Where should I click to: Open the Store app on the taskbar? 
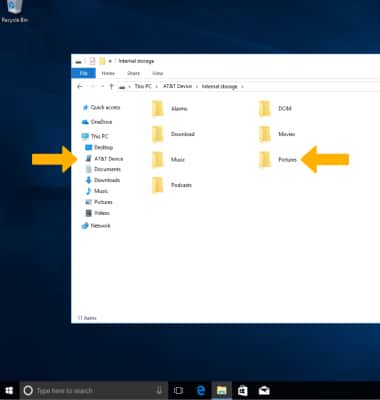tap(243, 390)
